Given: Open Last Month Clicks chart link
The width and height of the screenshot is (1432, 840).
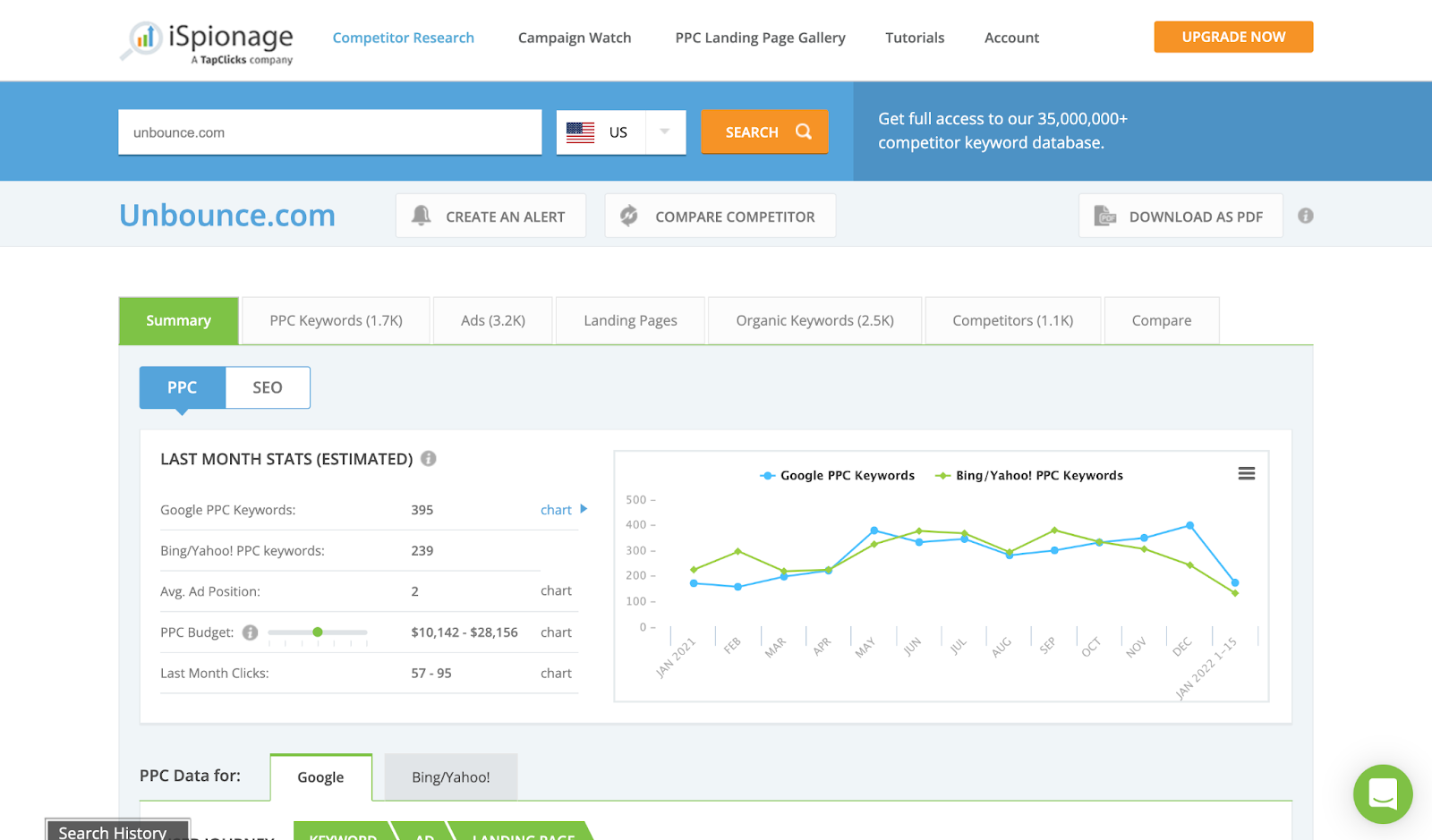Looking at the screenshot, I should click(556, 674).
